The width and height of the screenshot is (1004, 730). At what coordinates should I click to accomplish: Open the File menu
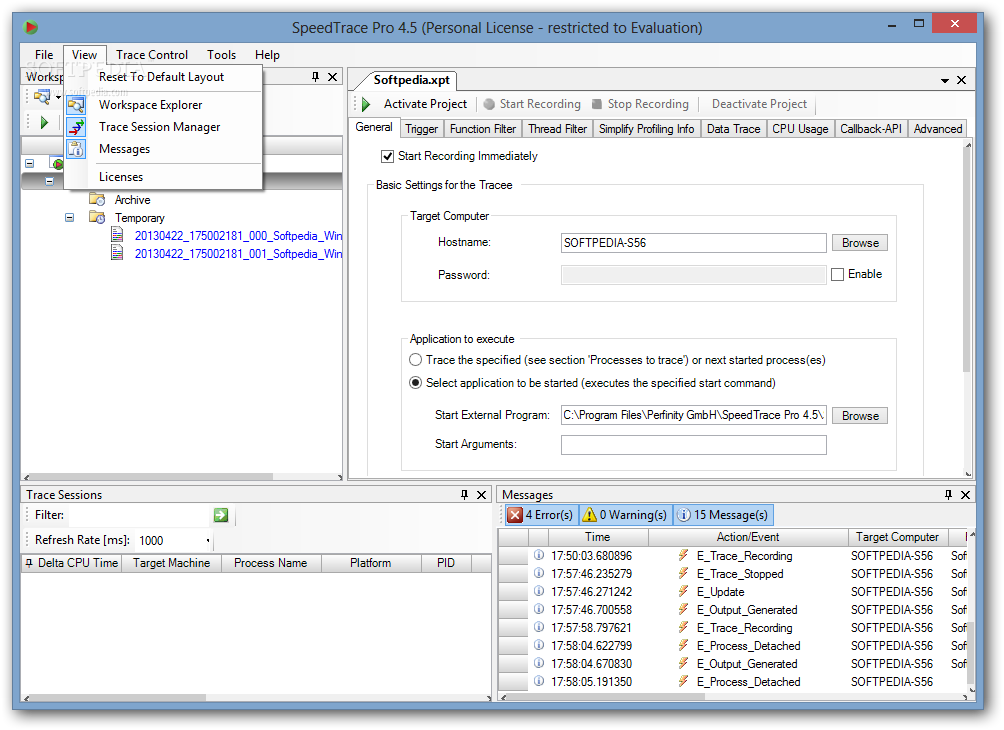coord(44,55)
